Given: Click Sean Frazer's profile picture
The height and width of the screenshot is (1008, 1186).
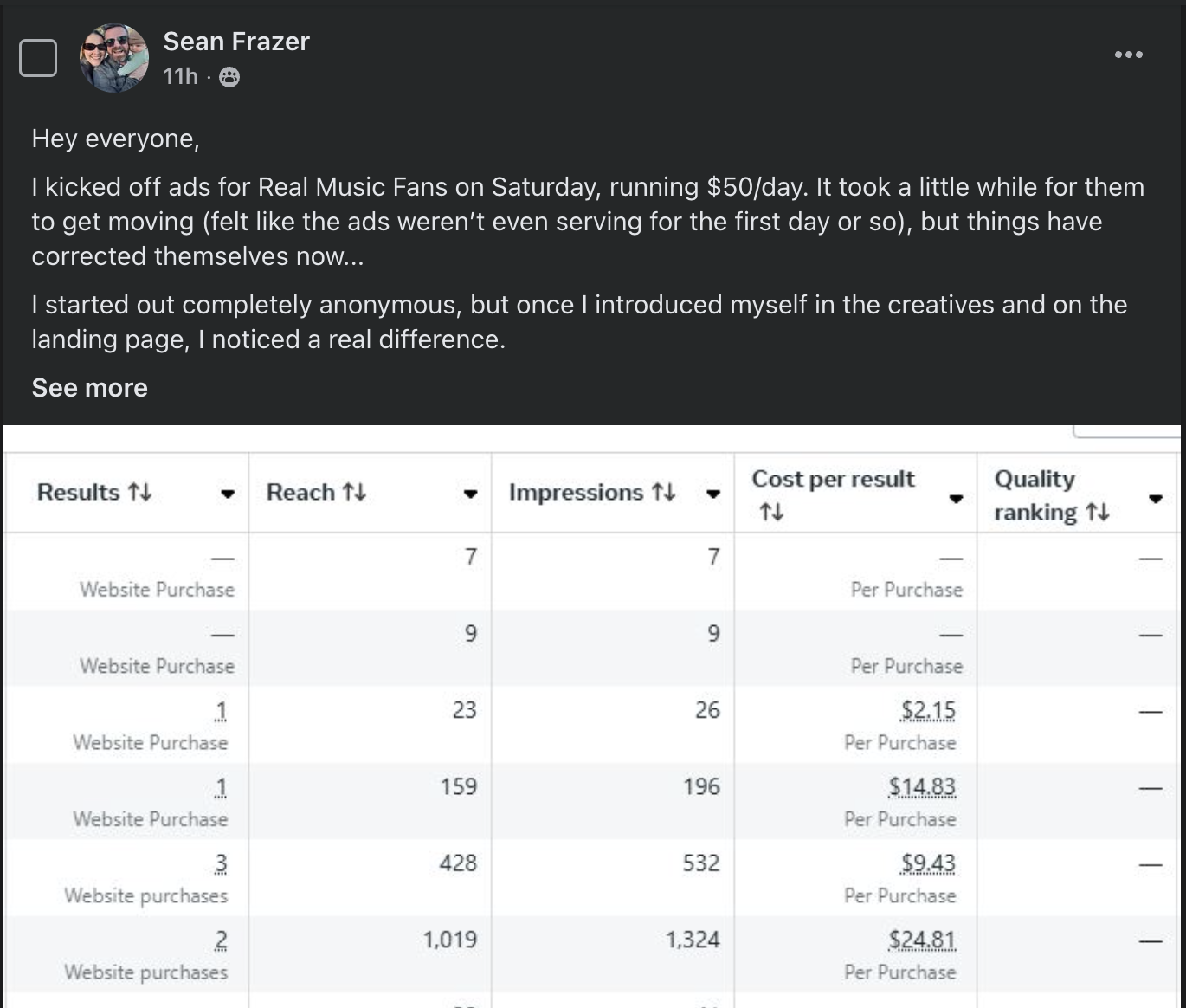Looking at the screenshot, I should [x=114, y=58].
